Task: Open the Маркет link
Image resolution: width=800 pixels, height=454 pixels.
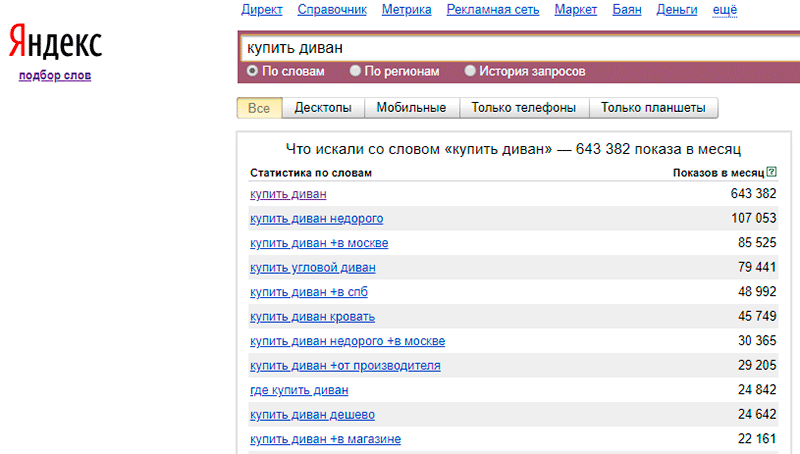Action: [576, 10]
